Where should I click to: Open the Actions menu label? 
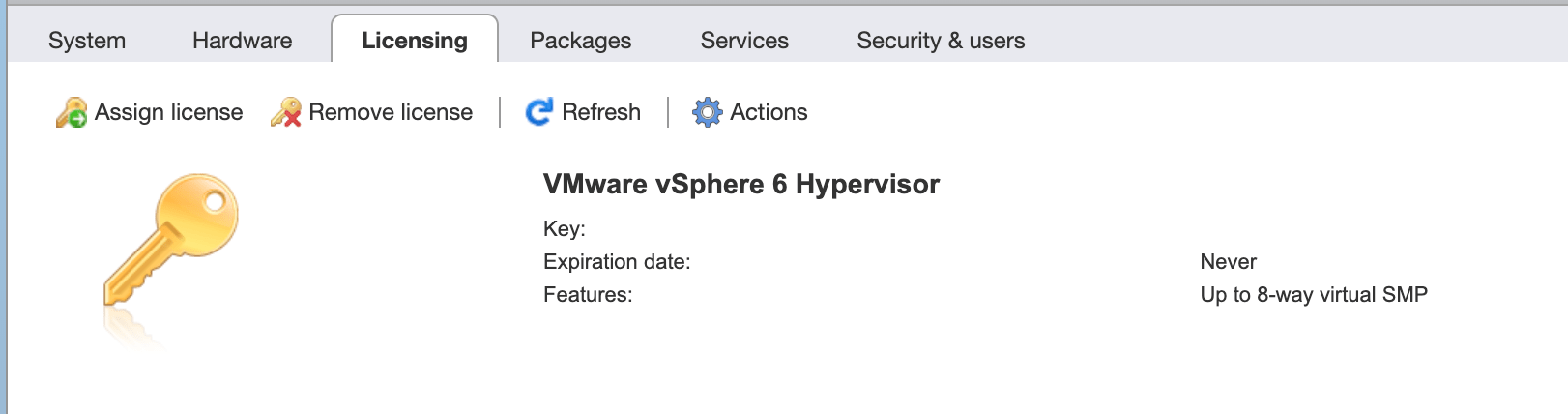click(769, 112)
